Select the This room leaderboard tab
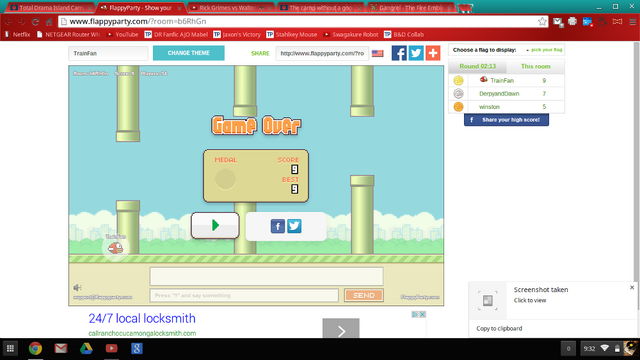640x360 pixels. (536, 66)
